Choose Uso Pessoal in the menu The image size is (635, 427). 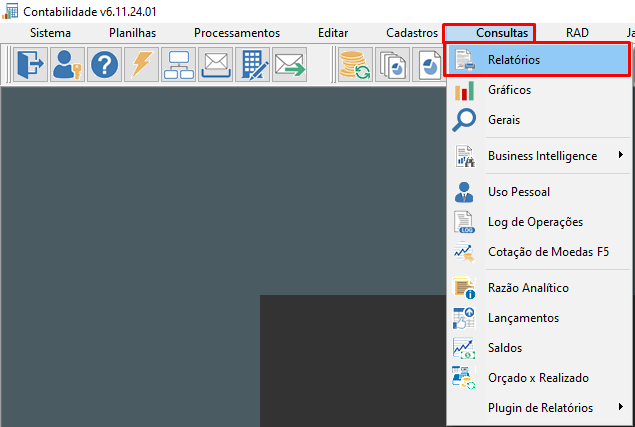coord(538,192)
